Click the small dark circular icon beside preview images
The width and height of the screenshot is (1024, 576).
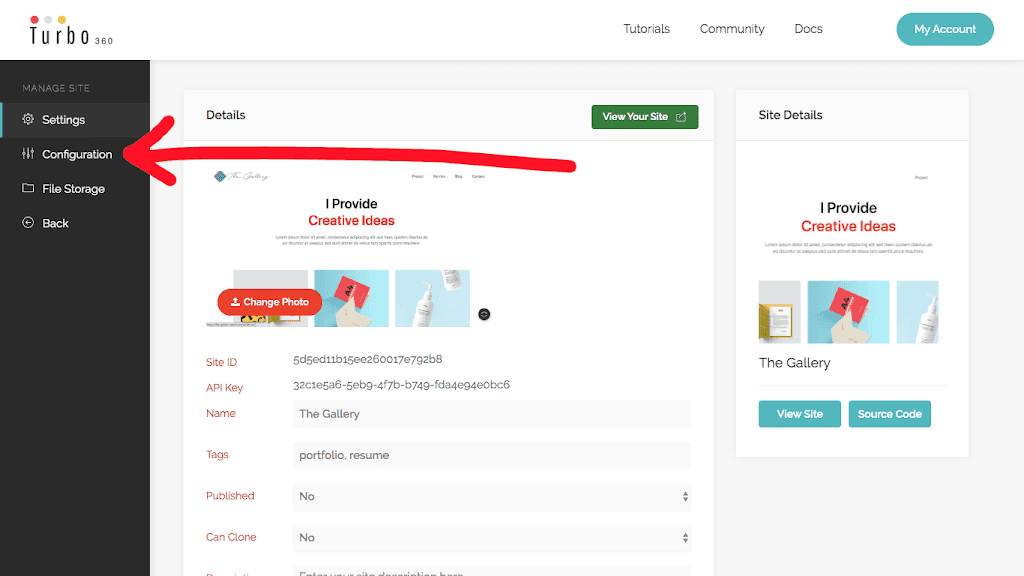point(484,314)
